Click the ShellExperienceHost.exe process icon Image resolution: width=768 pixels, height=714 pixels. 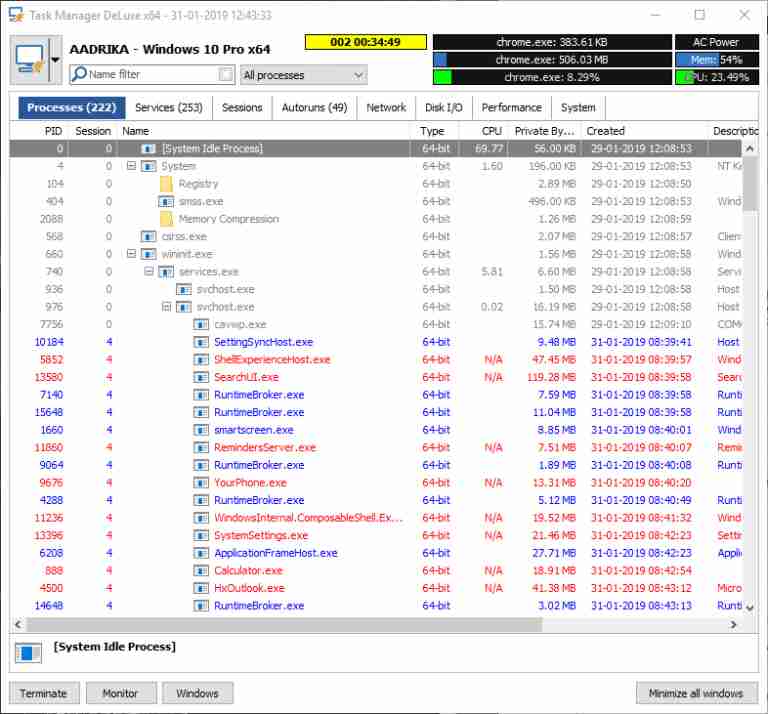[201, 359]
